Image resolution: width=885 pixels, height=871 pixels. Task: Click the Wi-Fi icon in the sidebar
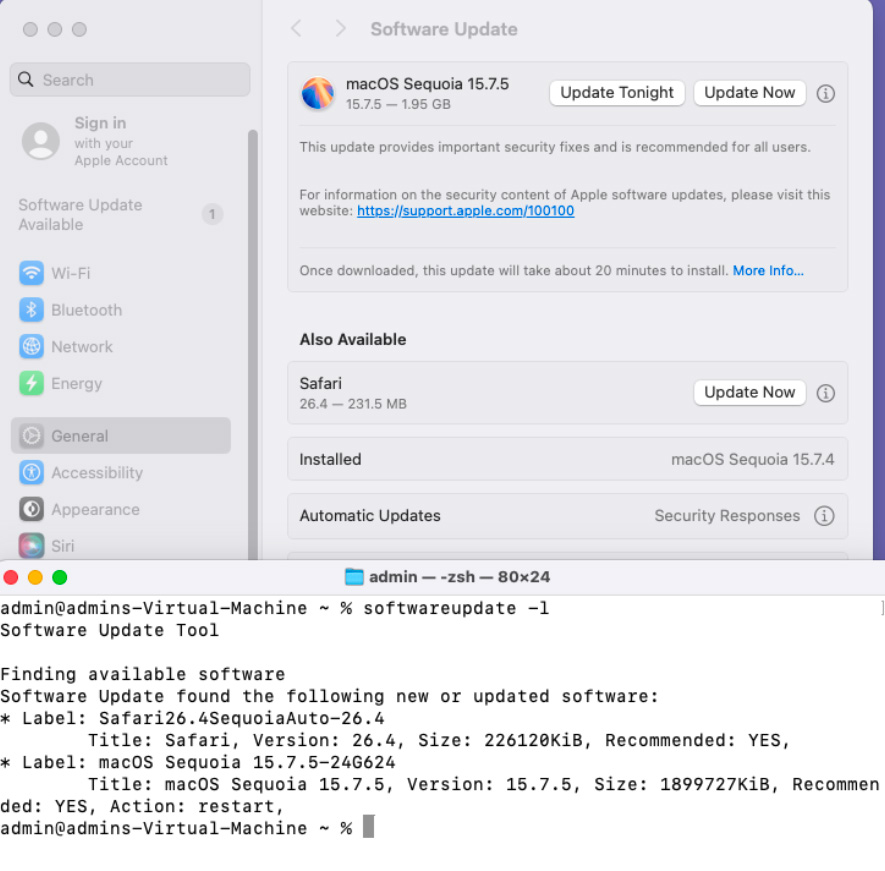coord(31,273)
